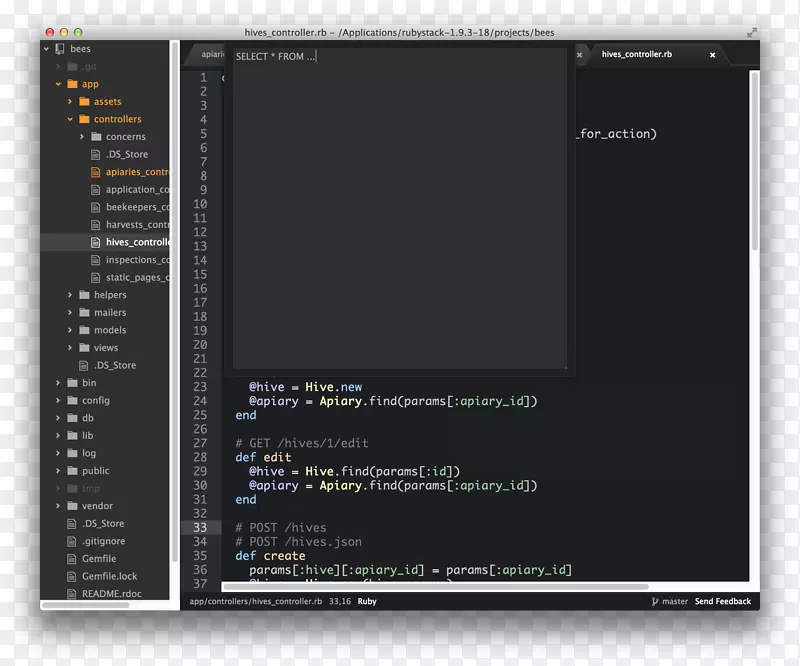Click the README.rdoc file icon

pyautogui.click(x=72, y=594)
